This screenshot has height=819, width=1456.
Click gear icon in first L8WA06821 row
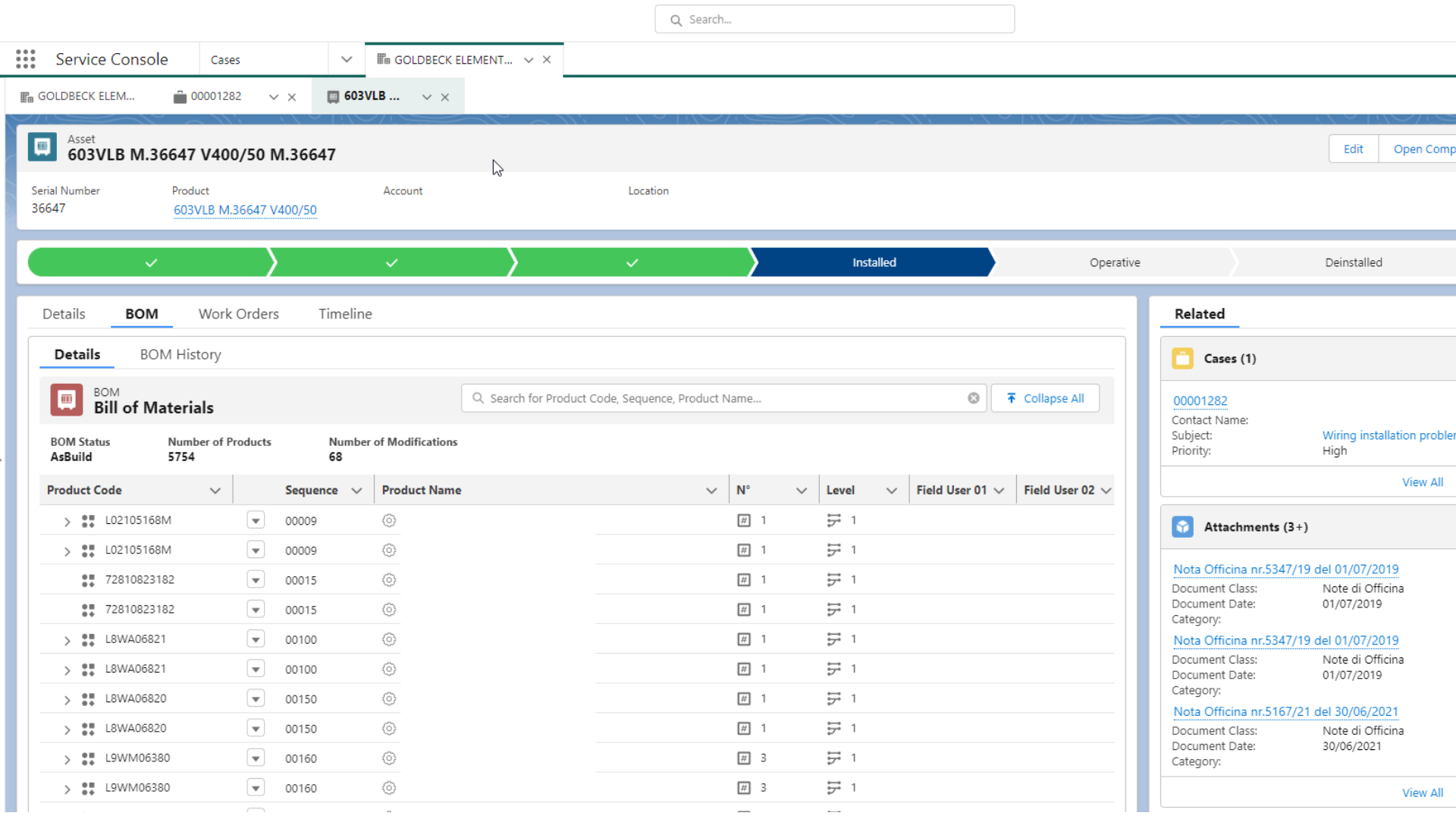pyautogui.click(x=389, y=639)
